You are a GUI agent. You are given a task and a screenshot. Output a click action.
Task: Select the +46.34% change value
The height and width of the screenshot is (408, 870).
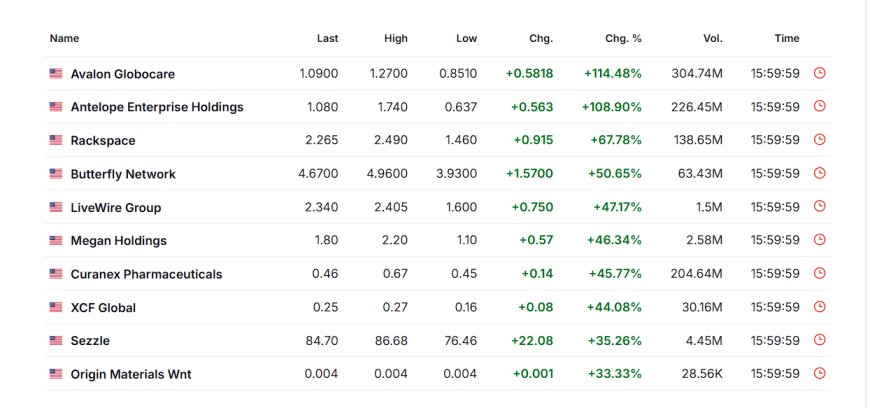point(614,240)
